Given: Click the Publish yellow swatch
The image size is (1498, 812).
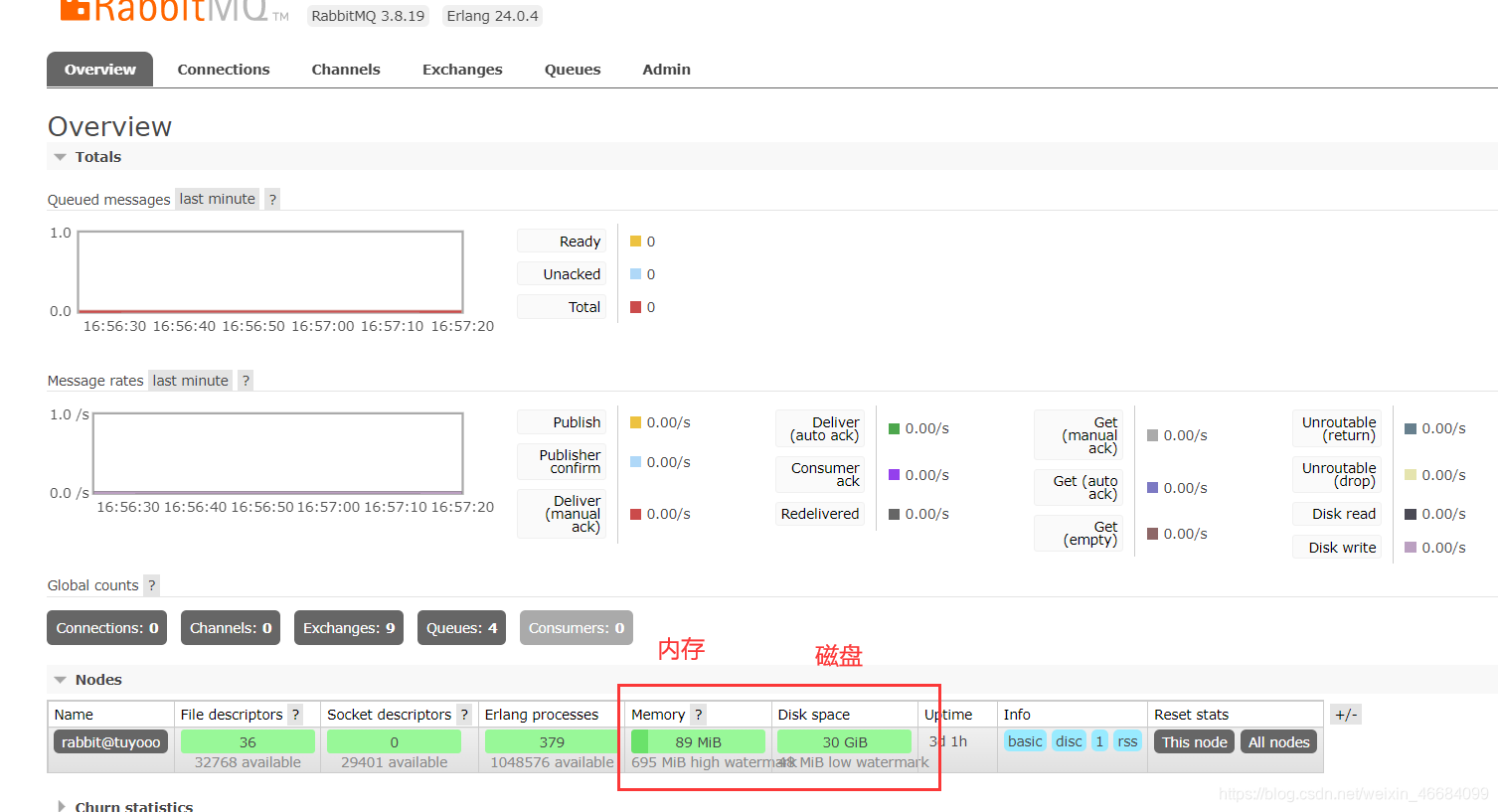Looking at the screenshot, I should tap(636, 422).
